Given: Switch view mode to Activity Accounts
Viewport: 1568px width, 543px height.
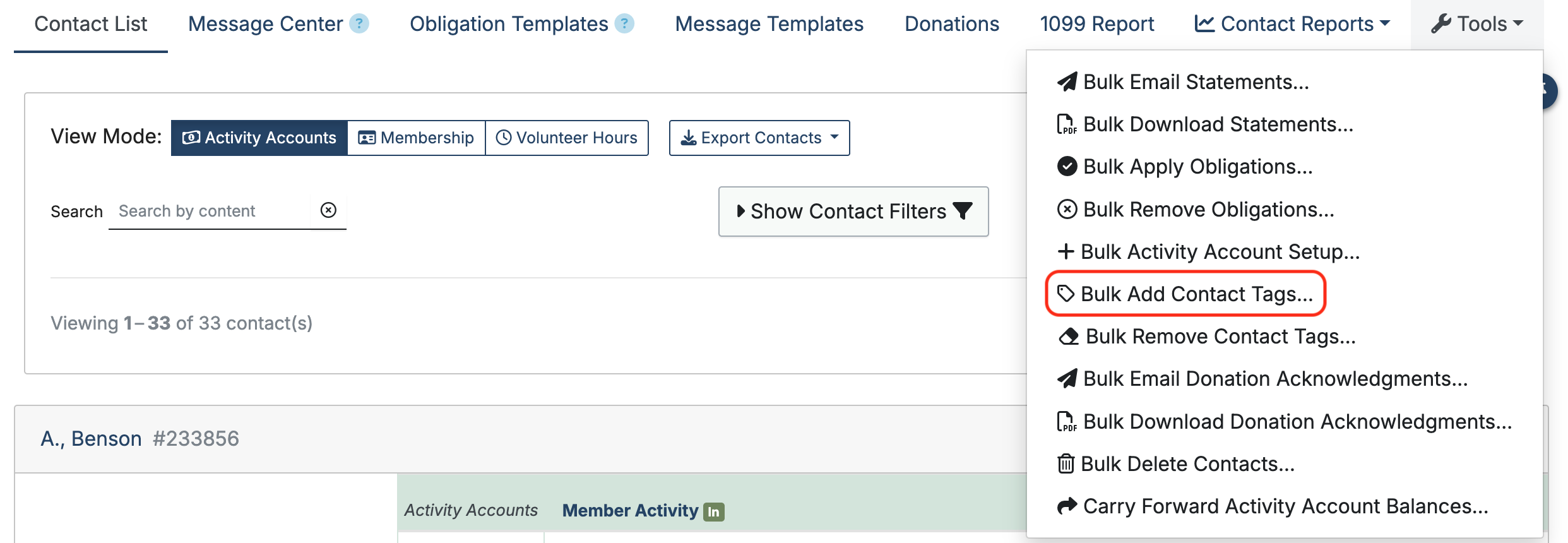Looking at the screenshot, I should pos(259,138).
